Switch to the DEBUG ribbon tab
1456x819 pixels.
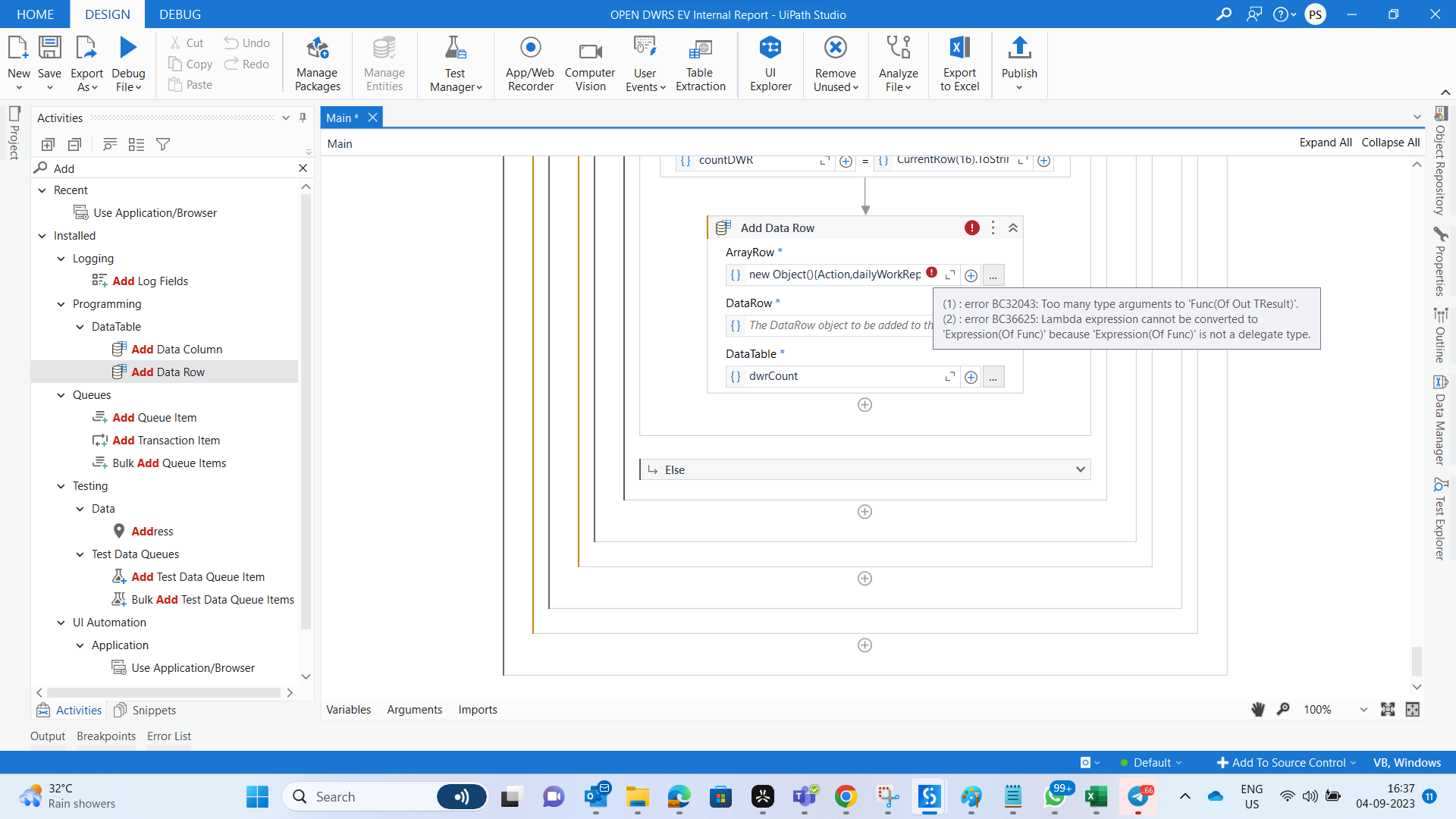[180, 14]
